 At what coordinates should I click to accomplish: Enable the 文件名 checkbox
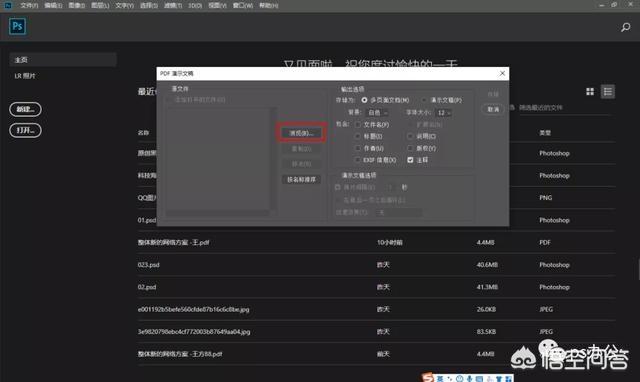(x=358, y=124)
